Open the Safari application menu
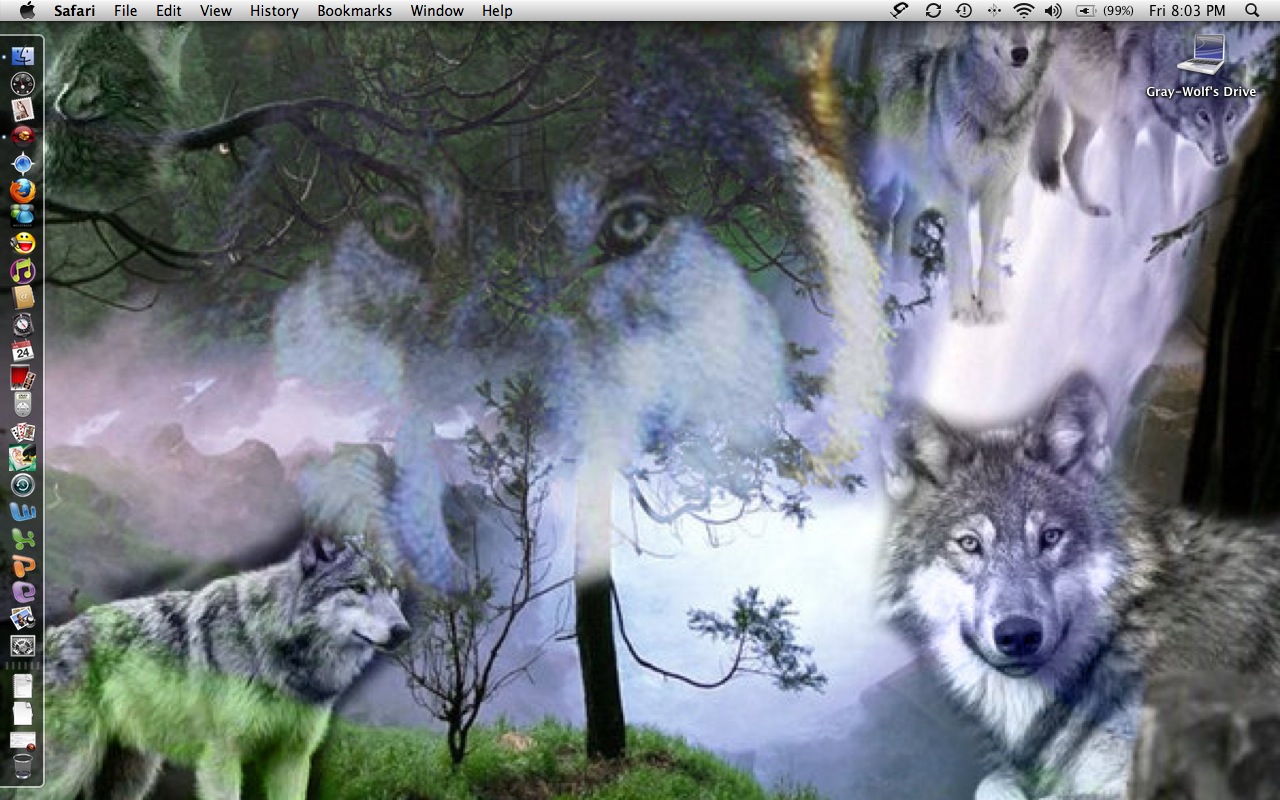 pyautogui.click(x=75, y=10)
